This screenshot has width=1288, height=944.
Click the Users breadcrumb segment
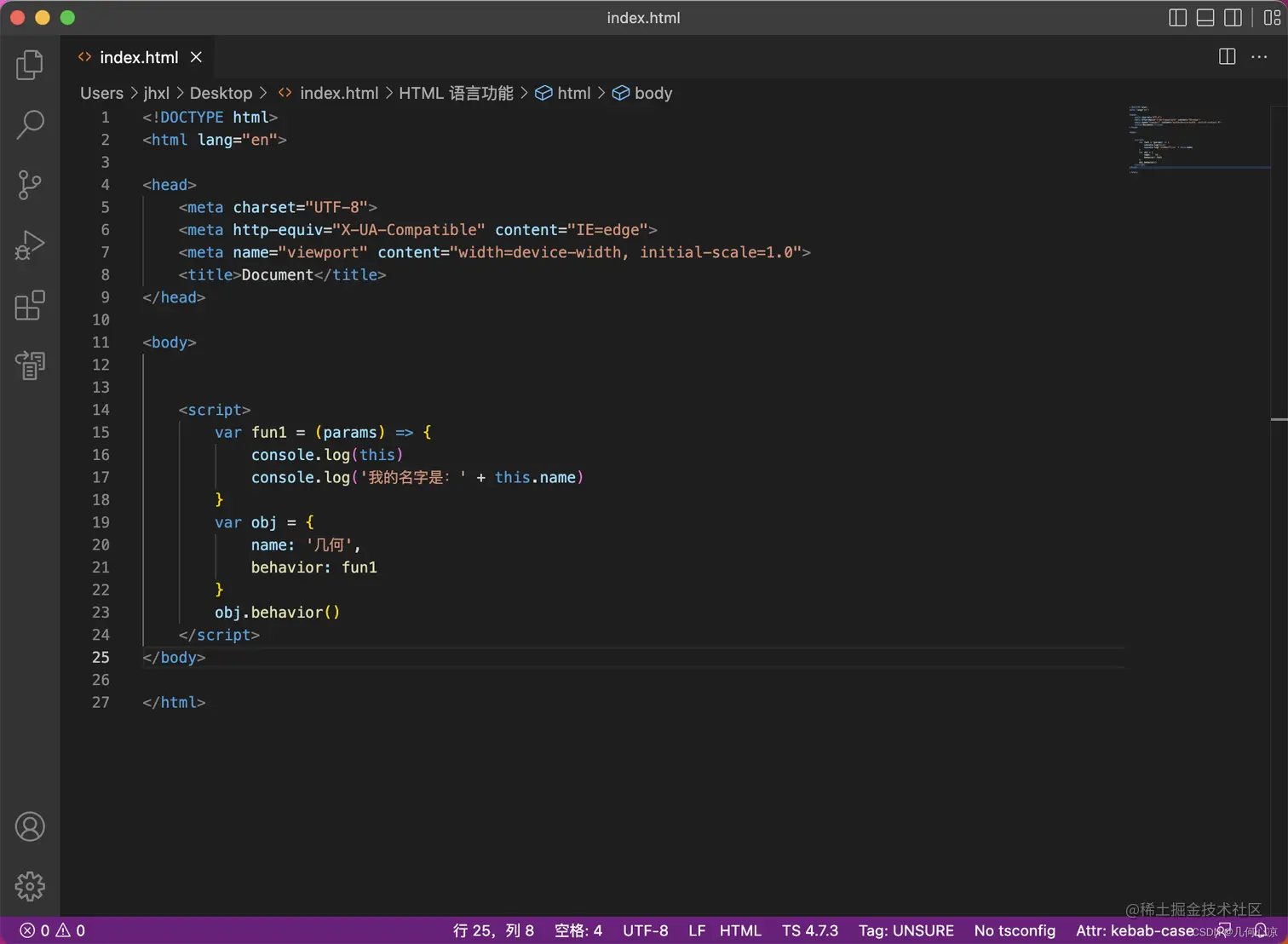point(101,93)
